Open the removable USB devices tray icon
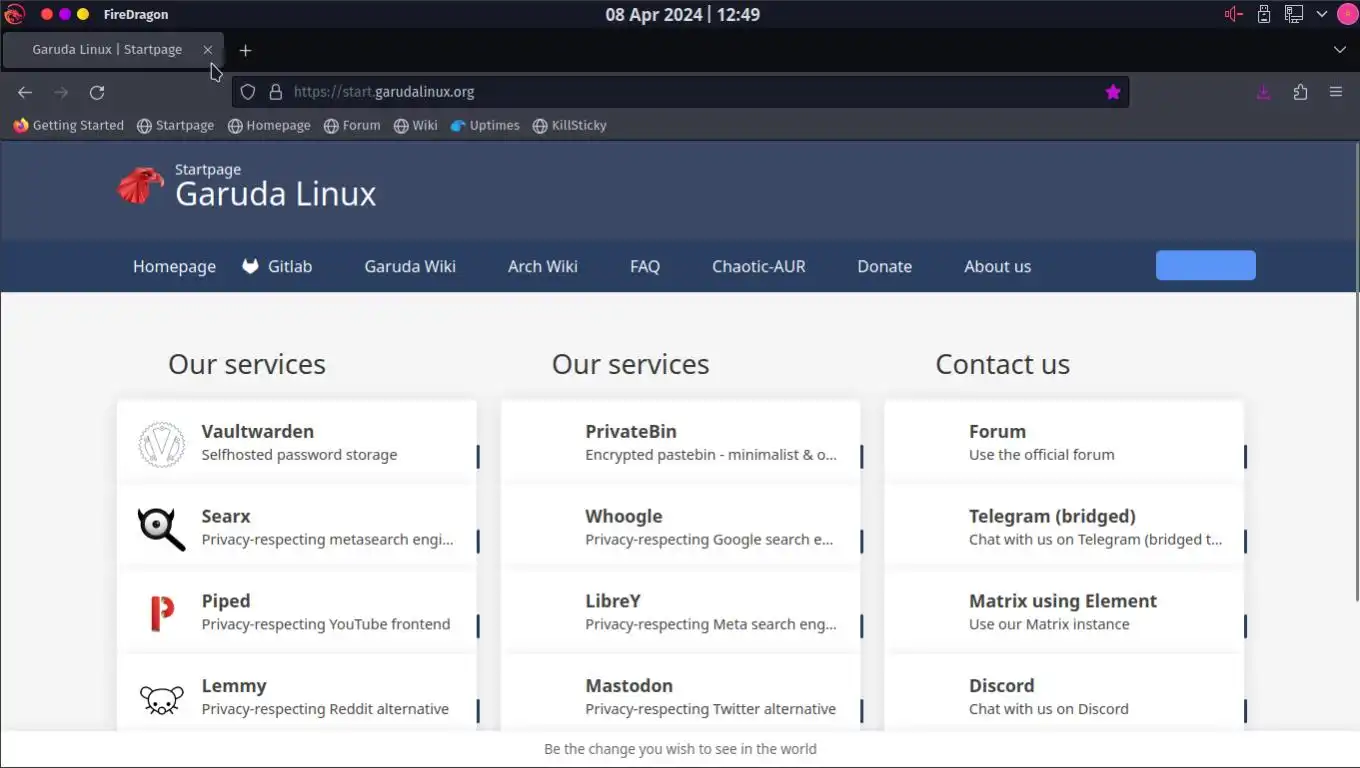1360x768 pixels. pos(1264,14)
